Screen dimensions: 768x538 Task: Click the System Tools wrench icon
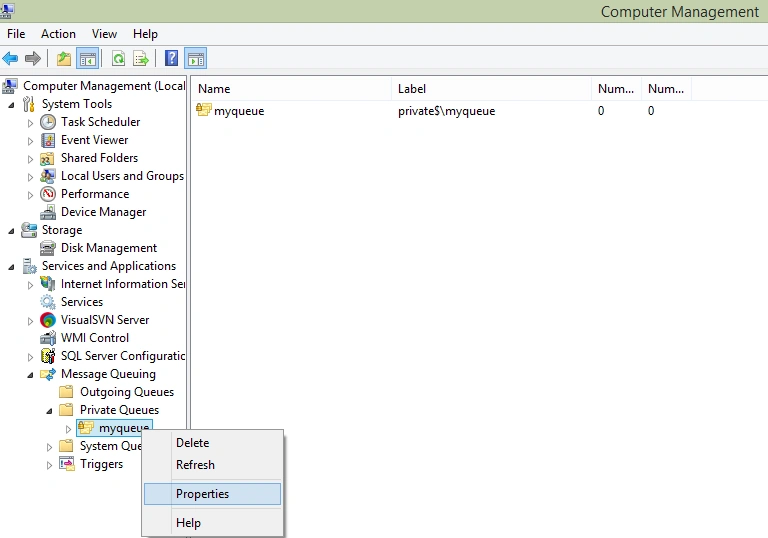click(29, 104)
